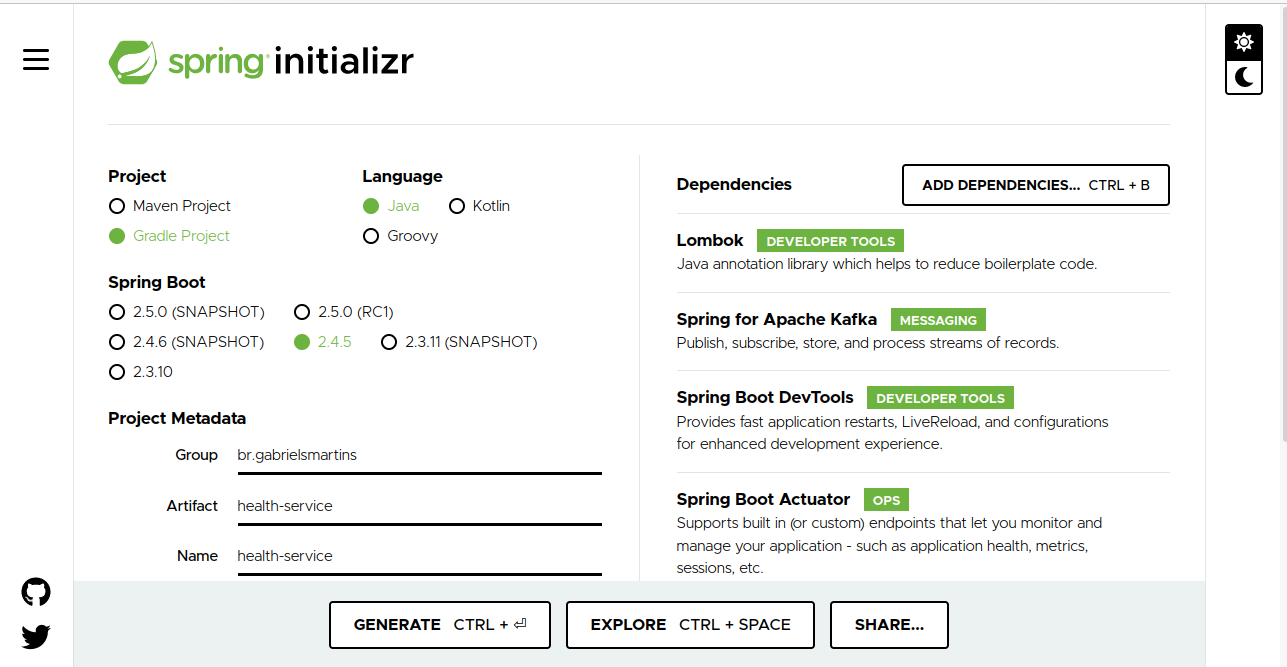The width and height of the screenshot is (1287, 667).
Task: Click the Messaging tag
Action: pos(938,320)
